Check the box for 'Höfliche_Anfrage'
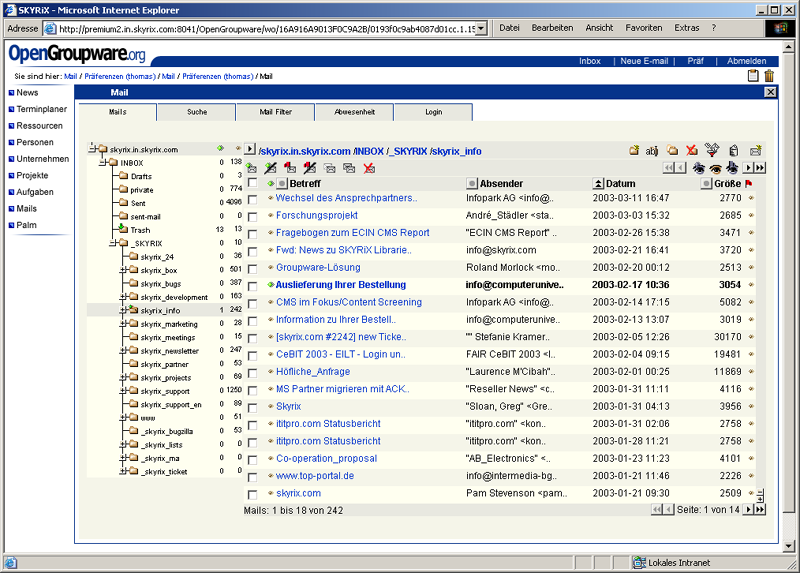This screenshot has height=573, width=800. (253, 373)
